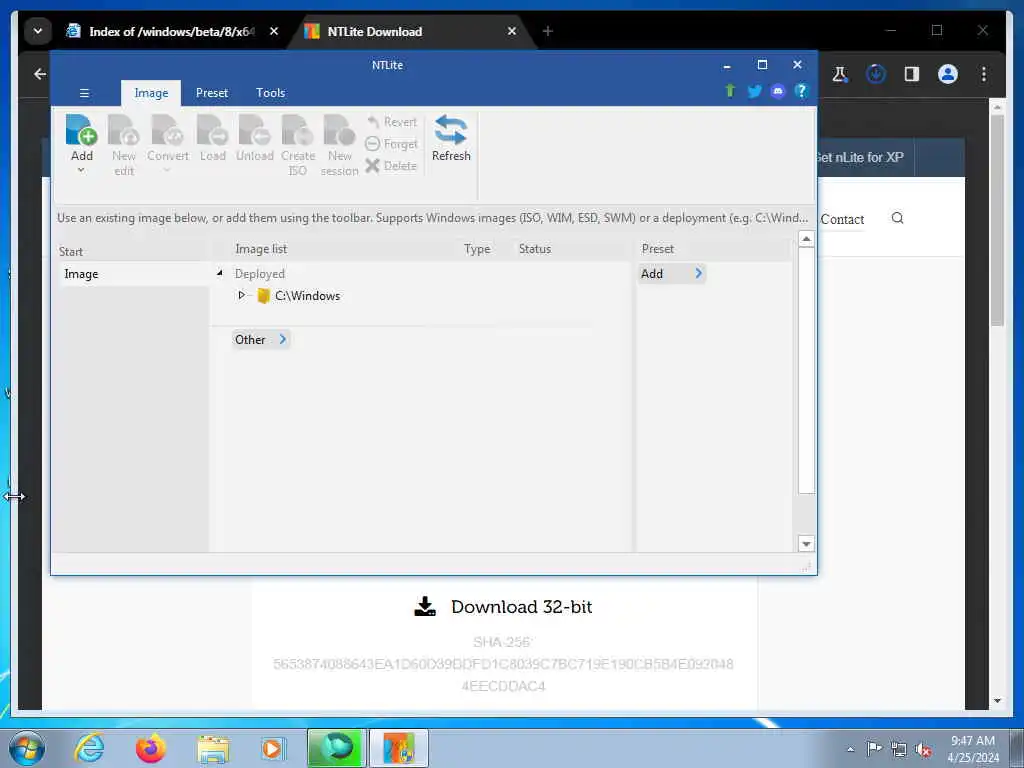
Task: Click the Status column header
Action: pyautogui.click(x=535, y=249)
